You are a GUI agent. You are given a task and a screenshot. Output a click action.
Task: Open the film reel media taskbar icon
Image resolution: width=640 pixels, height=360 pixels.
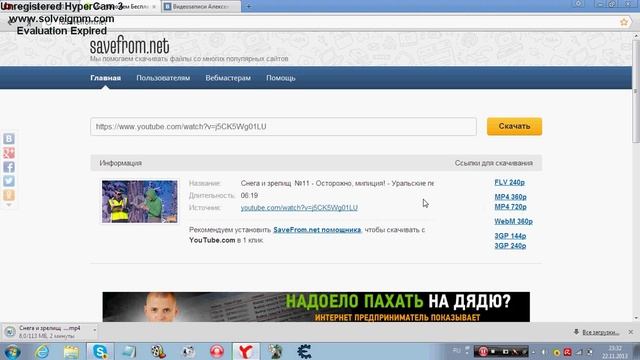[158, 351]
